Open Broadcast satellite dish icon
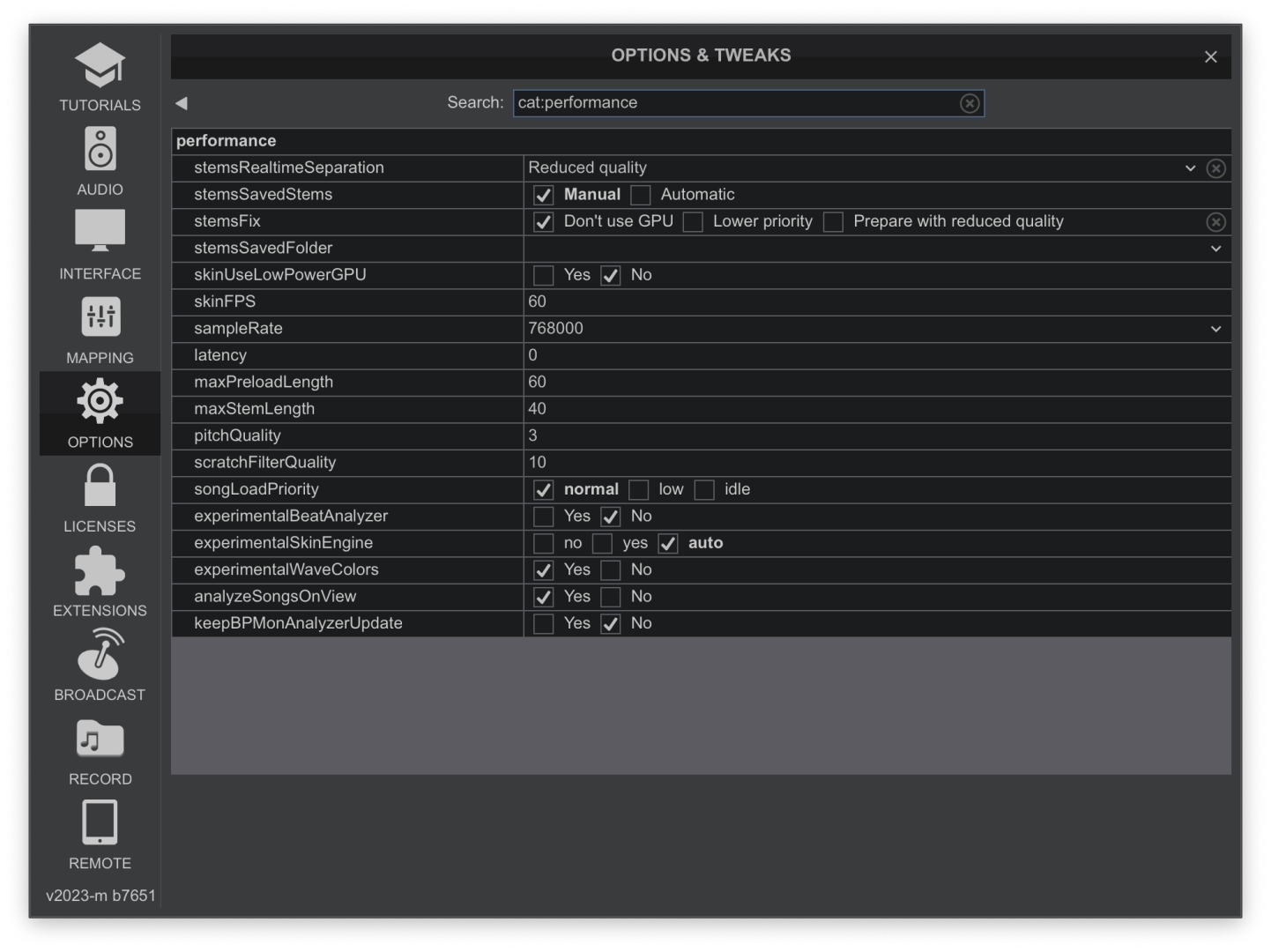The height and width of the screenshot is (952, 1271). [100, 654]
